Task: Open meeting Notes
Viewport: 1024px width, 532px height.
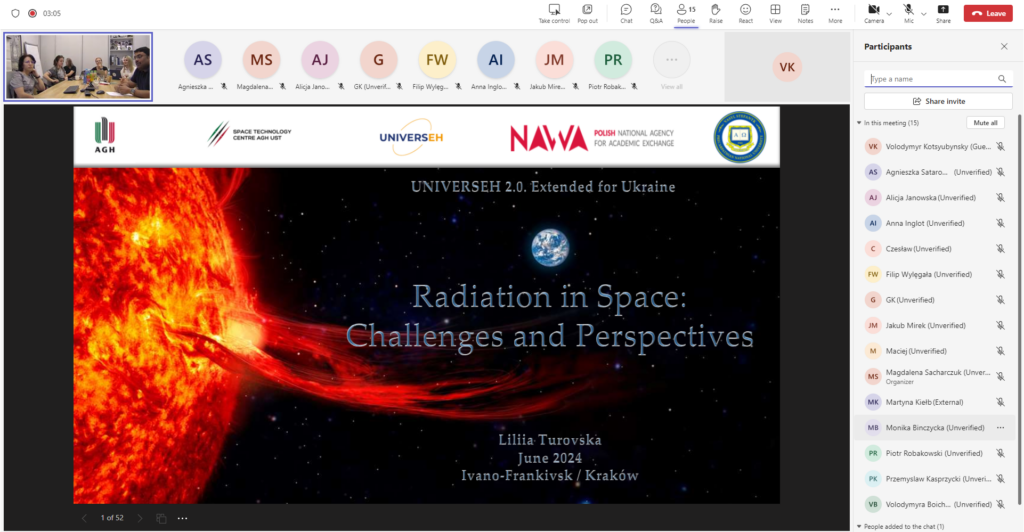Action: pyautogui.click(x=805, y=13)
